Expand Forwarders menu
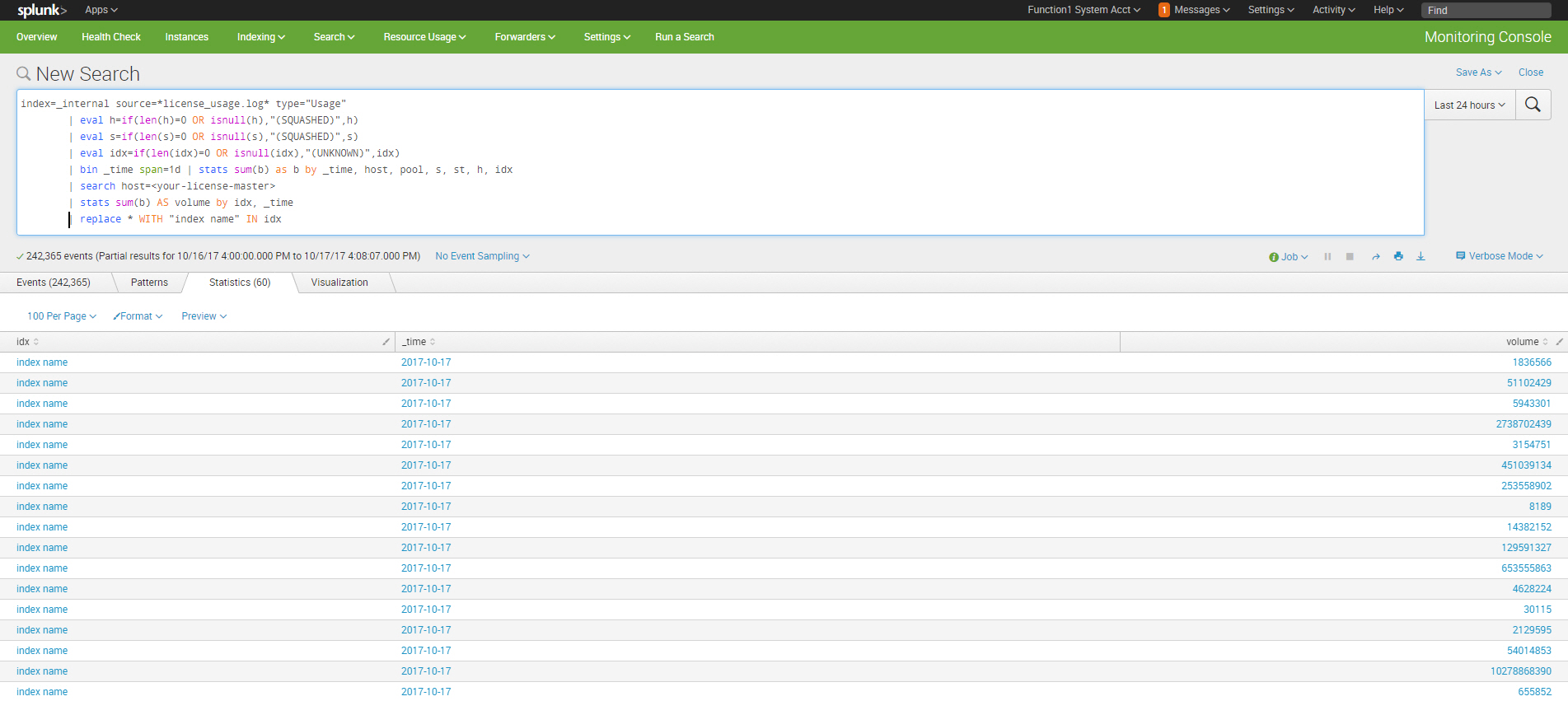Image resolution: width=1568 pixels, height=701 pixels. tap(525, 37)
